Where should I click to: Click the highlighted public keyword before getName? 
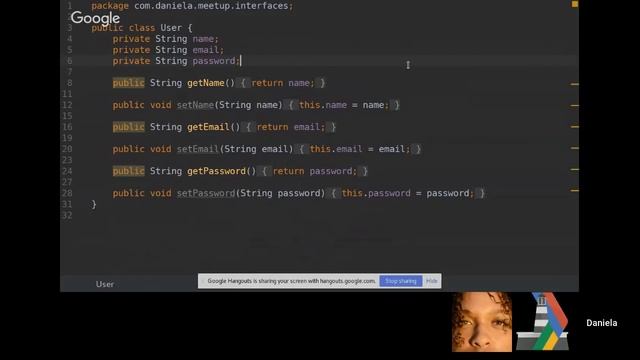pos(129,83)
